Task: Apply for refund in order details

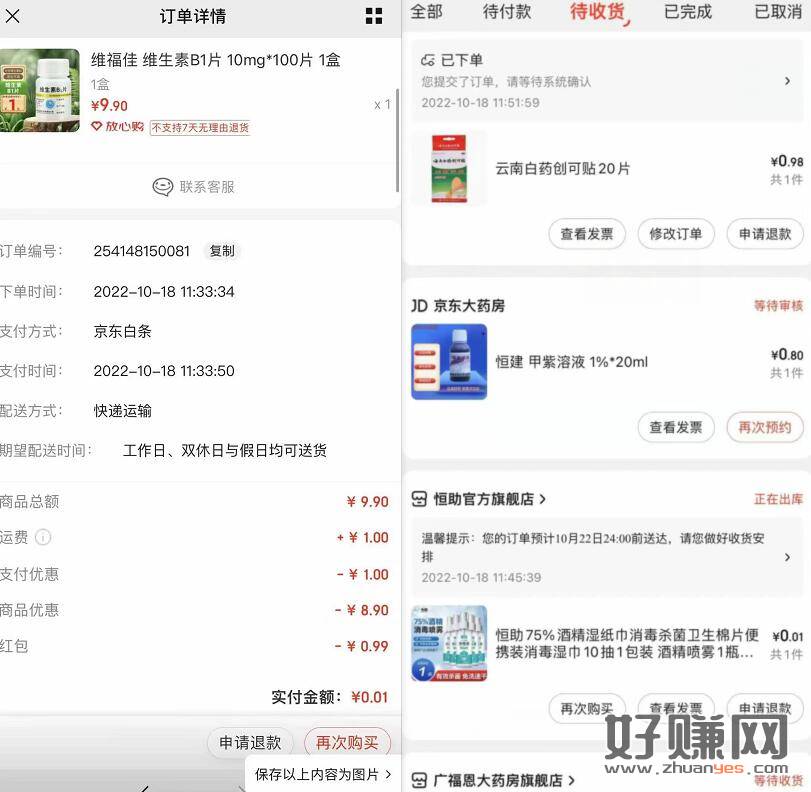Action: click(250, 743)
